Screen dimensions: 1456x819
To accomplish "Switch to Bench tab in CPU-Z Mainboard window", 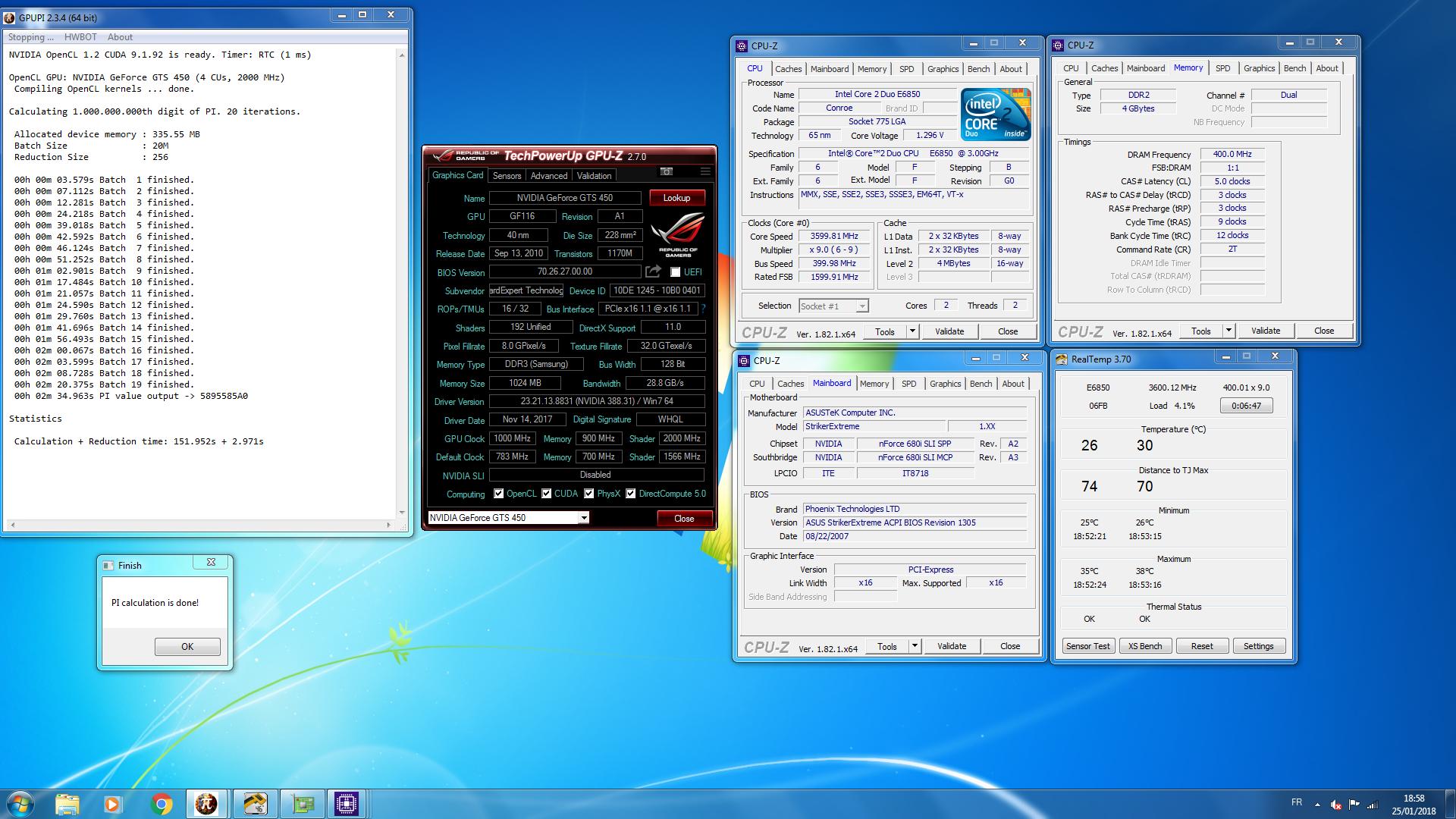I will (981, 384).
